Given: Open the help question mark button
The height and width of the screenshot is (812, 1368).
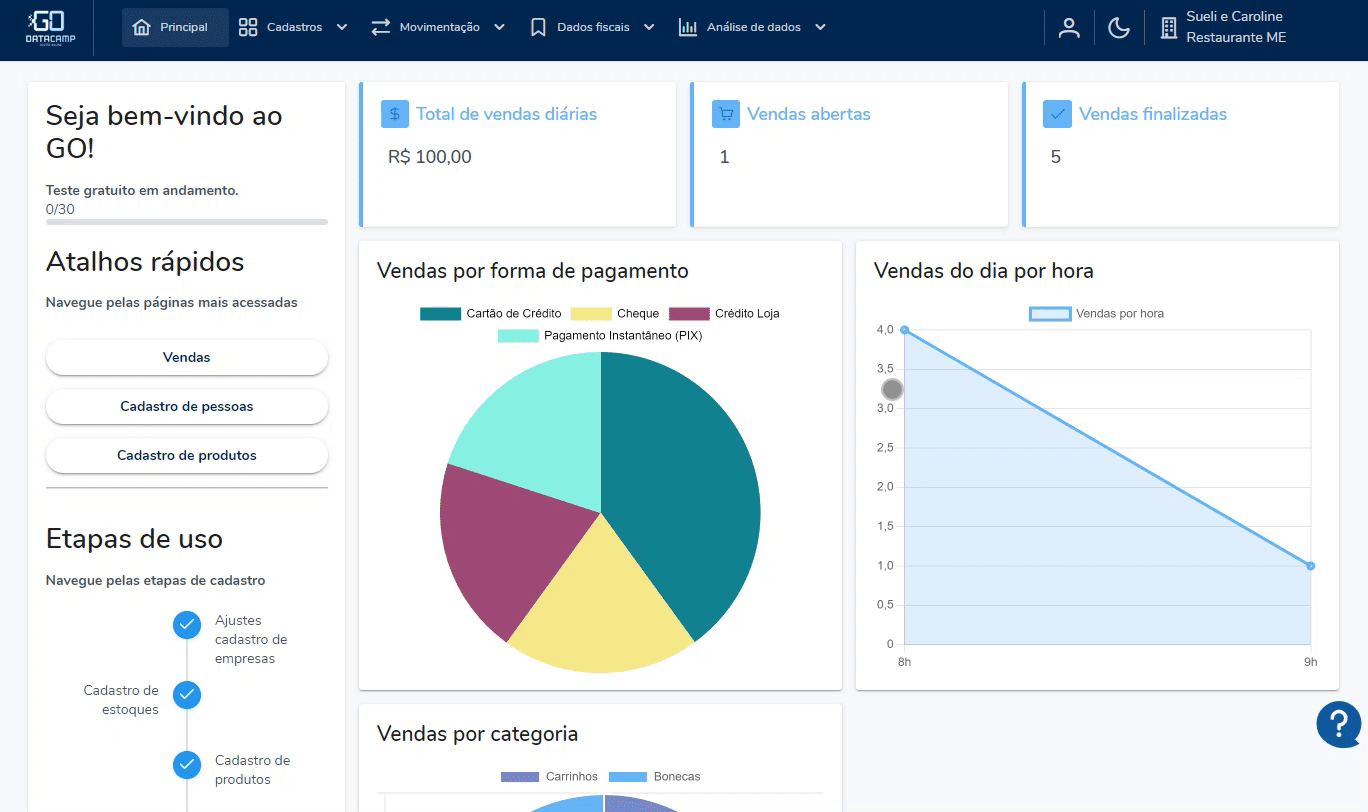Looking at the screenshot, I should (1339, 724).
